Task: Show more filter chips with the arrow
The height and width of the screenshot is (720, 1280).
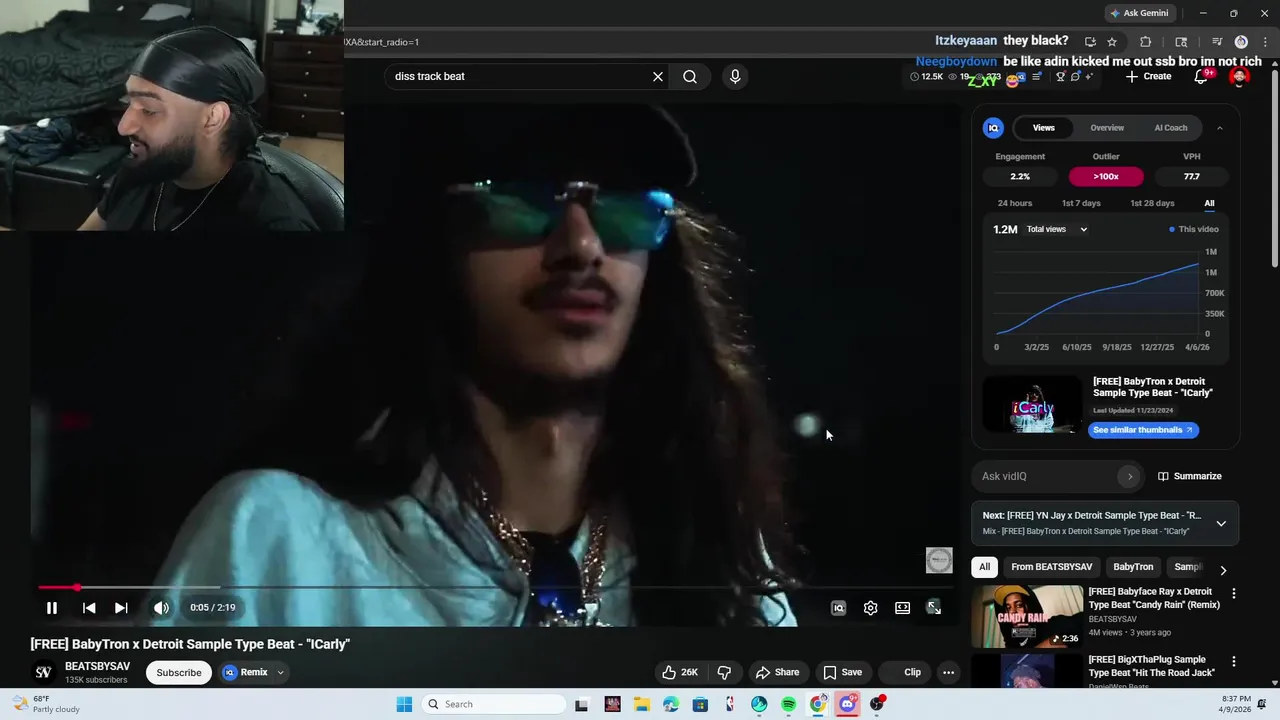Action: click(1223, 570)
